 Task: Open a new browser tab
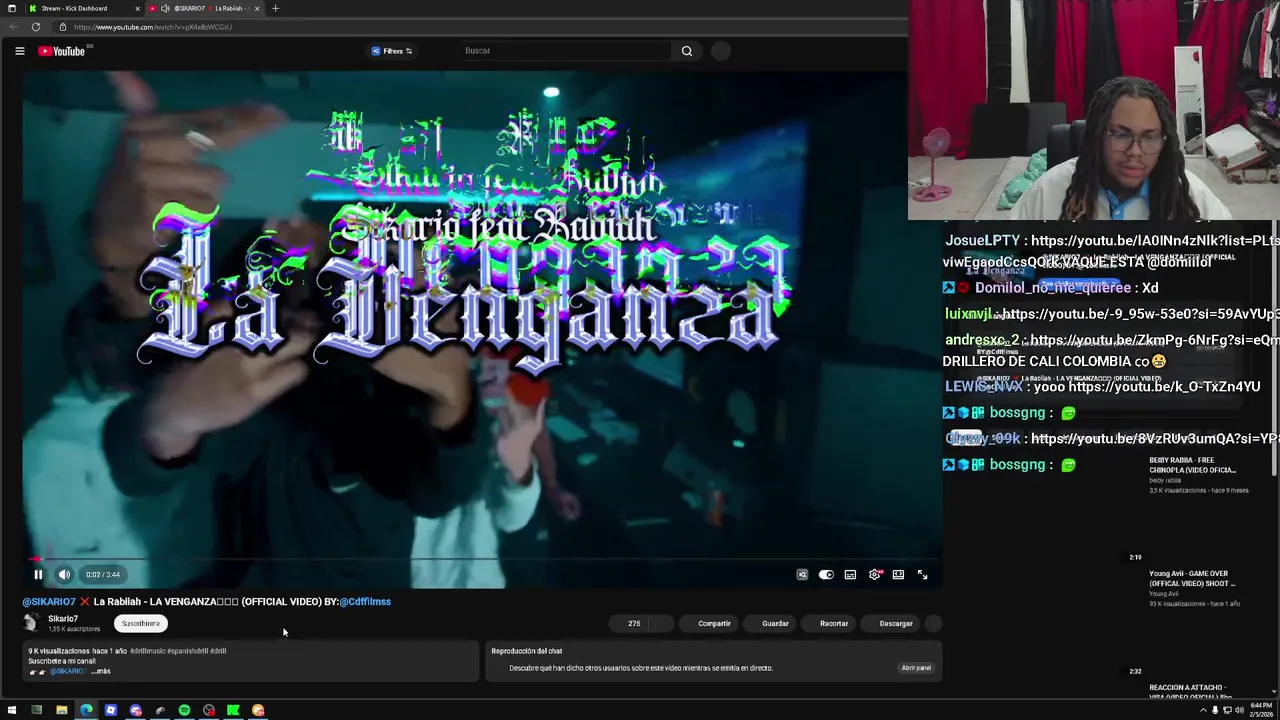point(275,8)
